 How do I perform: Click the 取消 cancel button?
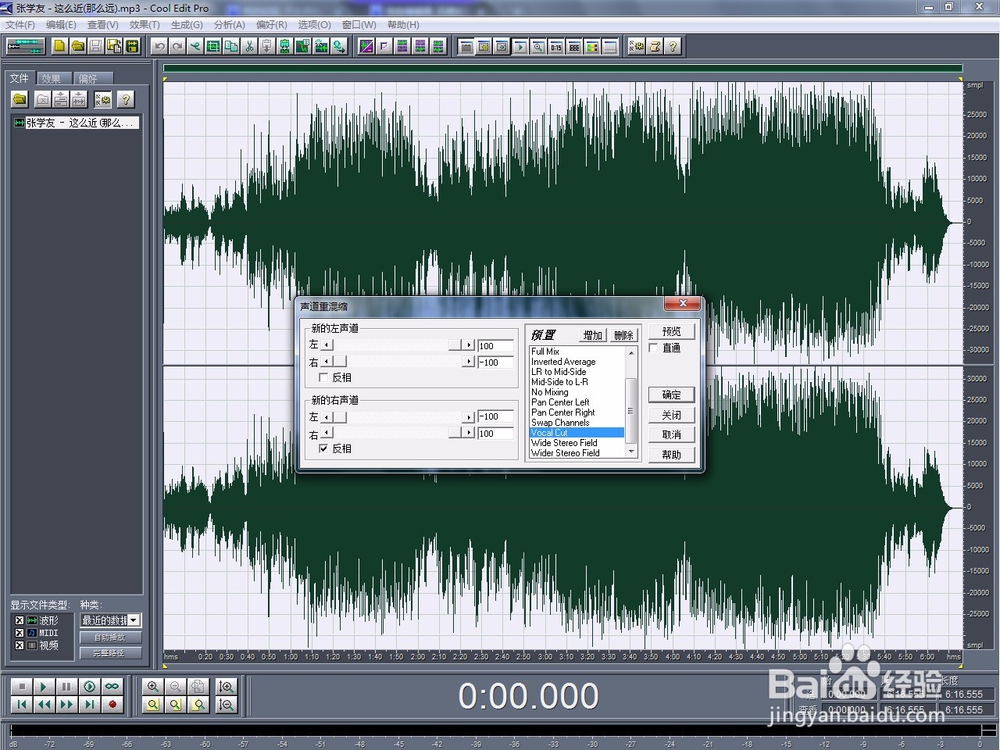(x=671, y=435)
